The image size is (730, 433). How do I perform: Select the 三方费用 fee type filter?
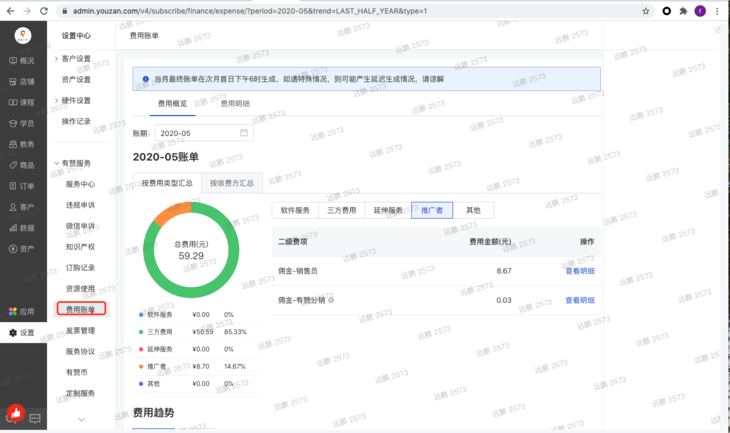tap(342, 211)
